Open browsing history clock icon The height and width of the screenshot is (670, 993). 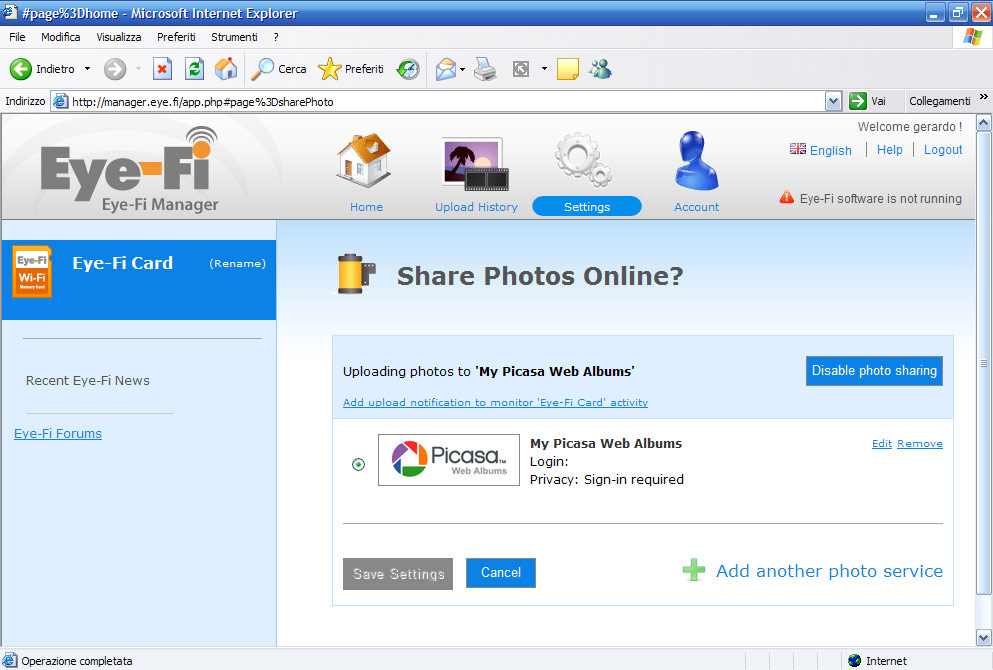[x=408, y=69]
